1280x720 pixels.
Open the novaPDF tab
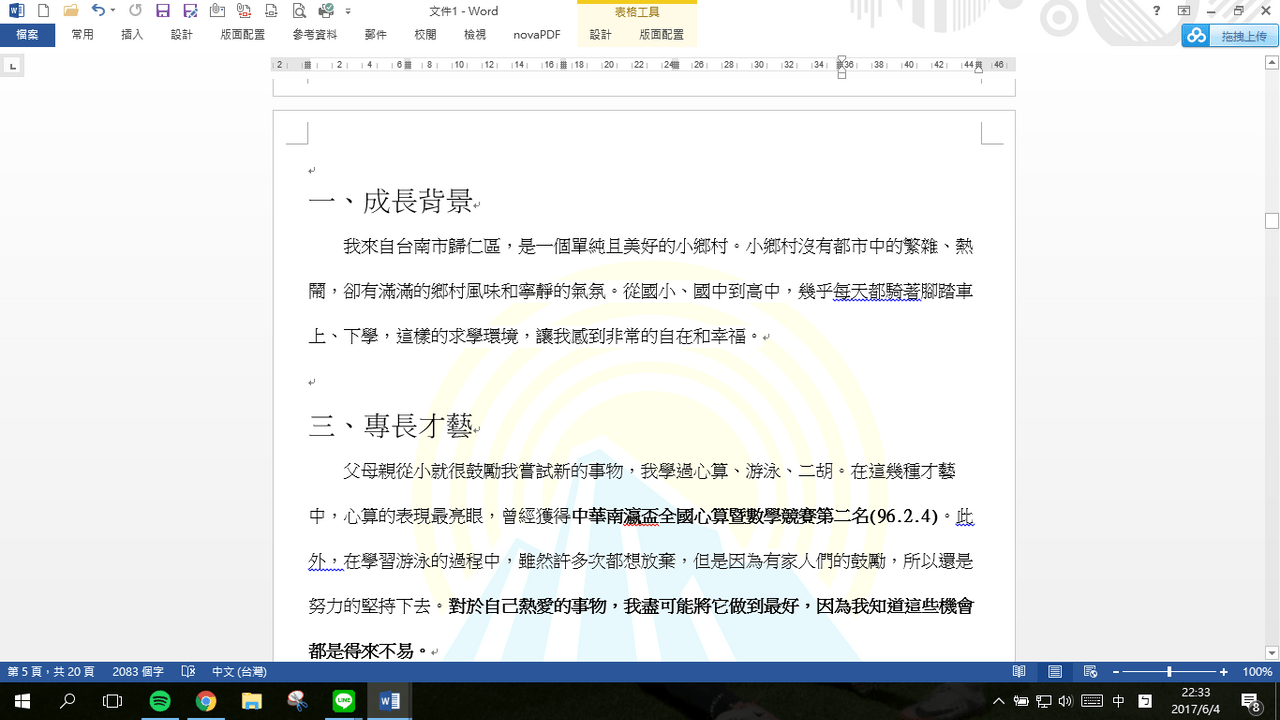click(537, 34)
